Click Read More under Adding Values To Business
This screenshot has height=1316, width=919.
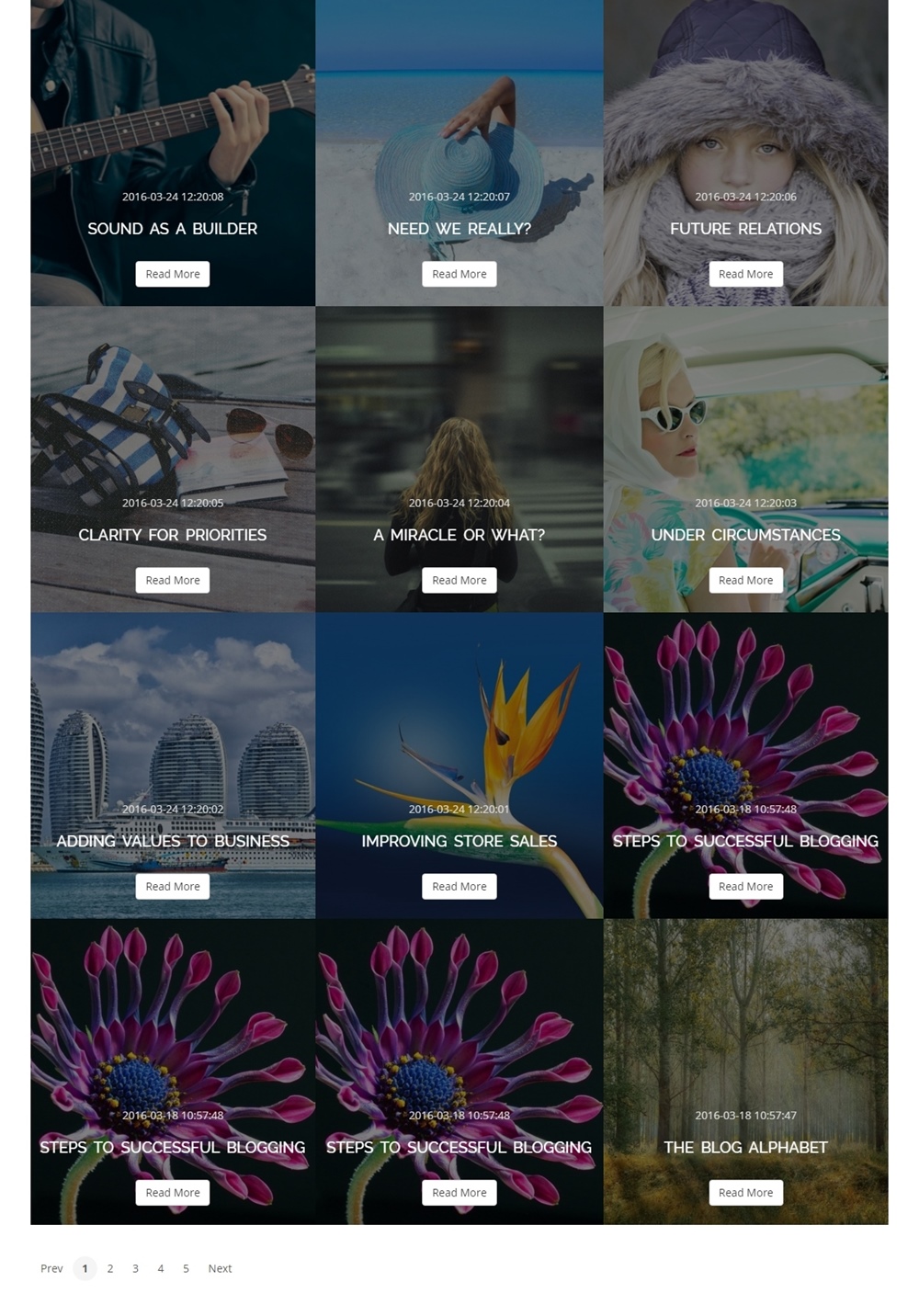click(173, 886)
